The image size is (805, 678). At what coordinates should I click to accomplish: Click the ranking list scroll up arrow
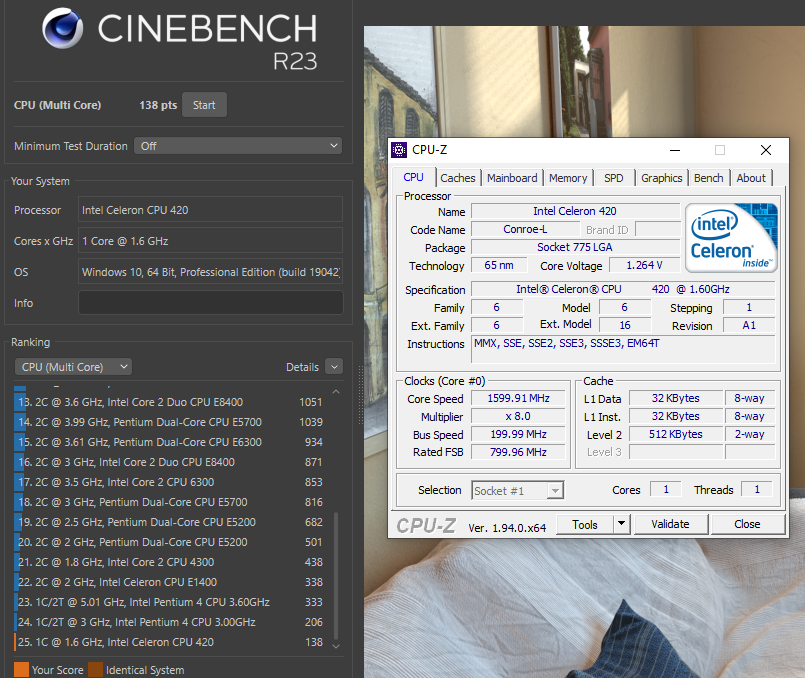point(336,392)
